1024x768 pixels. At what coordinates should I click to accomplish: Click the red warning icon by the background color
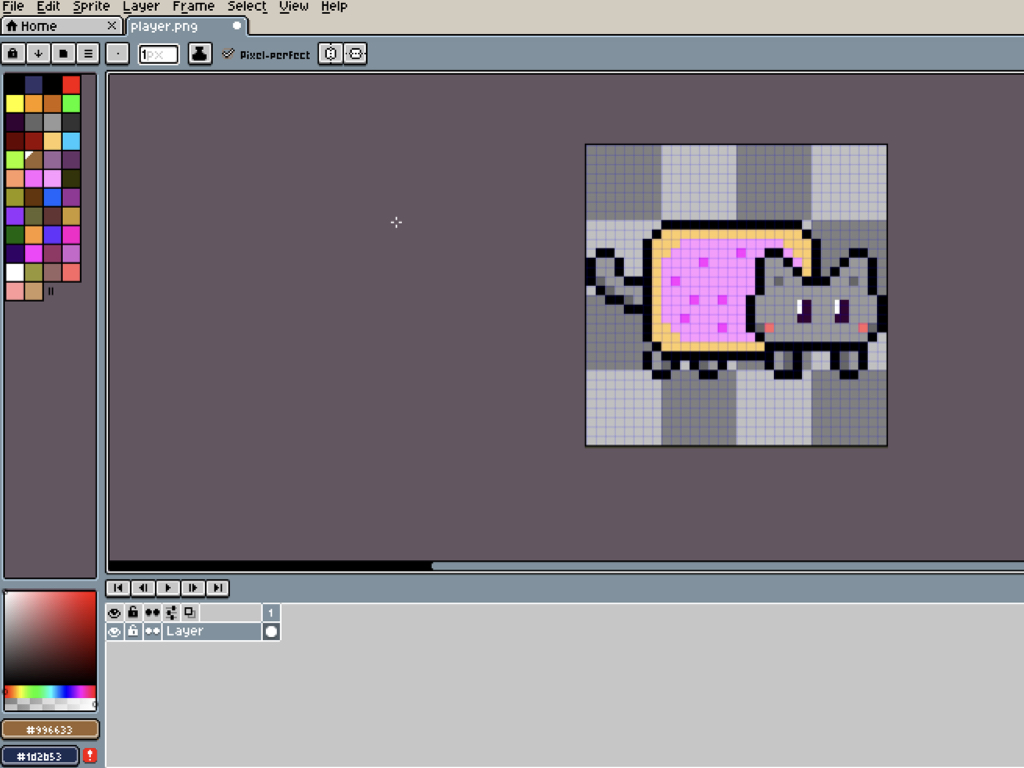pos(90,756)
